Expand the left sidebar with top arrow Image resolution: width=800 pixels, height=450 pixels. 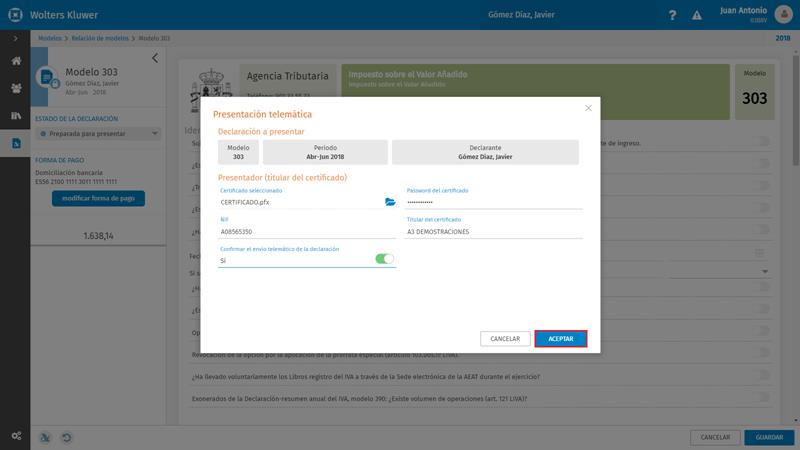point(15,38)
